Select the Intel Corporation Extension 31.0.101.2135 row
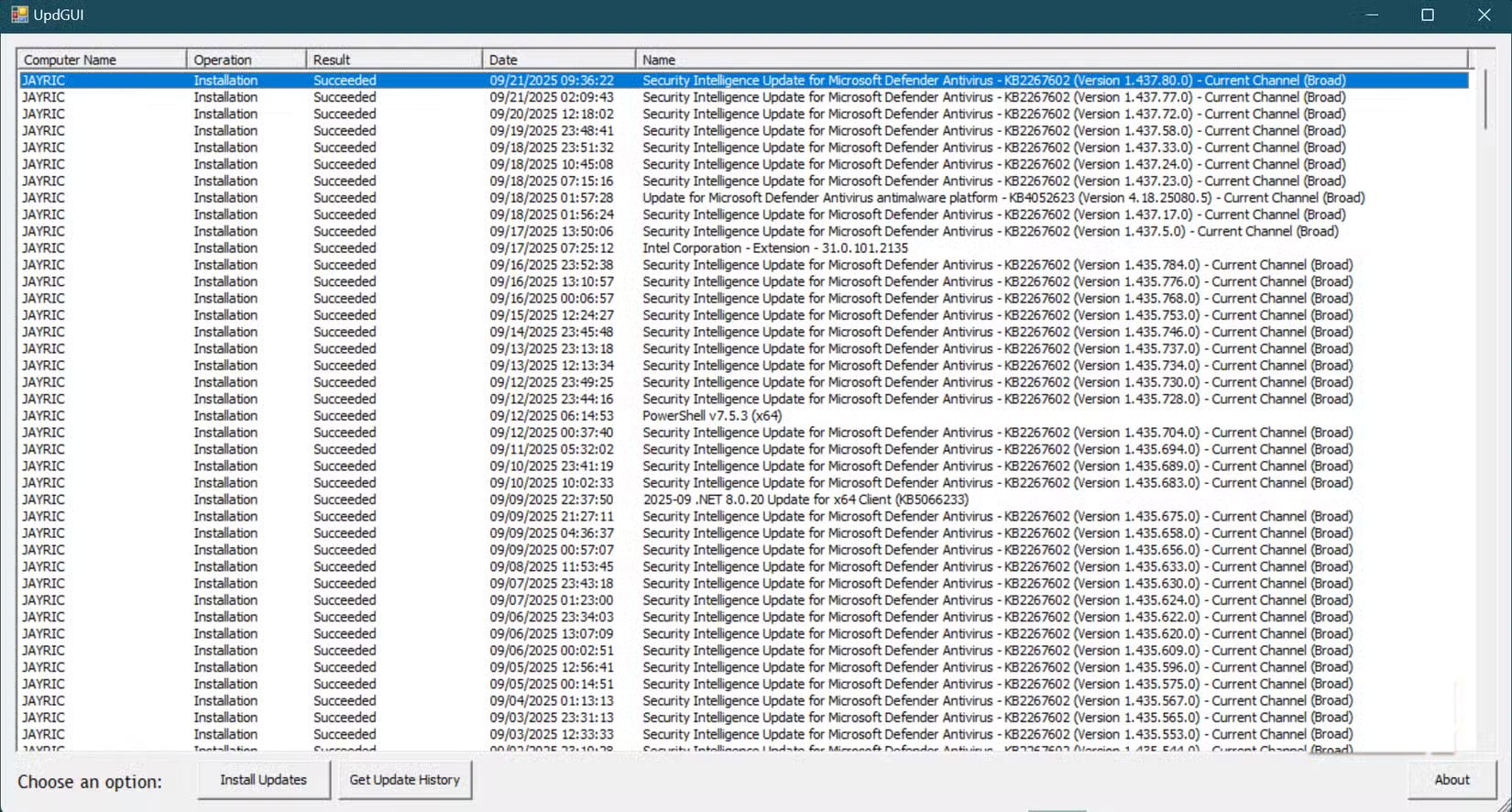Image resolution: width=1512 pixels, height=812 pixels. pyautogui.click(x=743, y=248)
